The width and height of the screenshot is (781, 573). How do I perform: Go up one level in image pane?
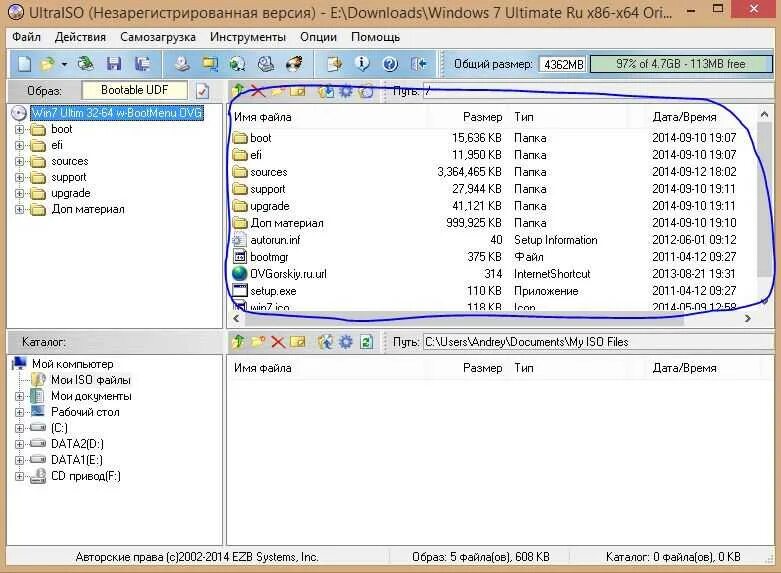[x=238, y=91]
